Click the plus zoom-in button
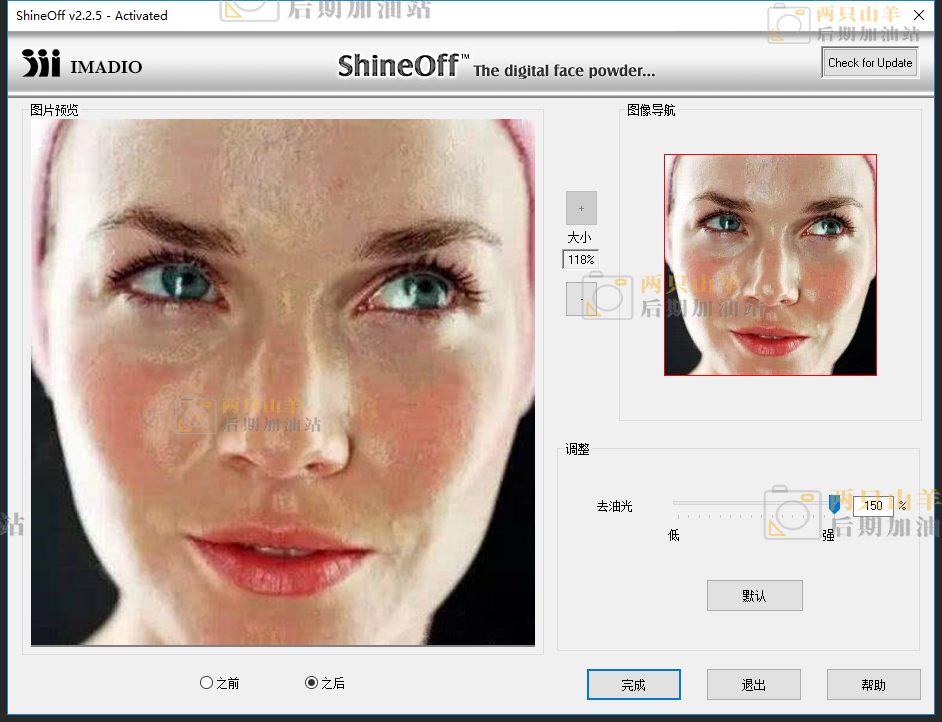This screenshot has height=722, width=942. (x=581, y=208)
